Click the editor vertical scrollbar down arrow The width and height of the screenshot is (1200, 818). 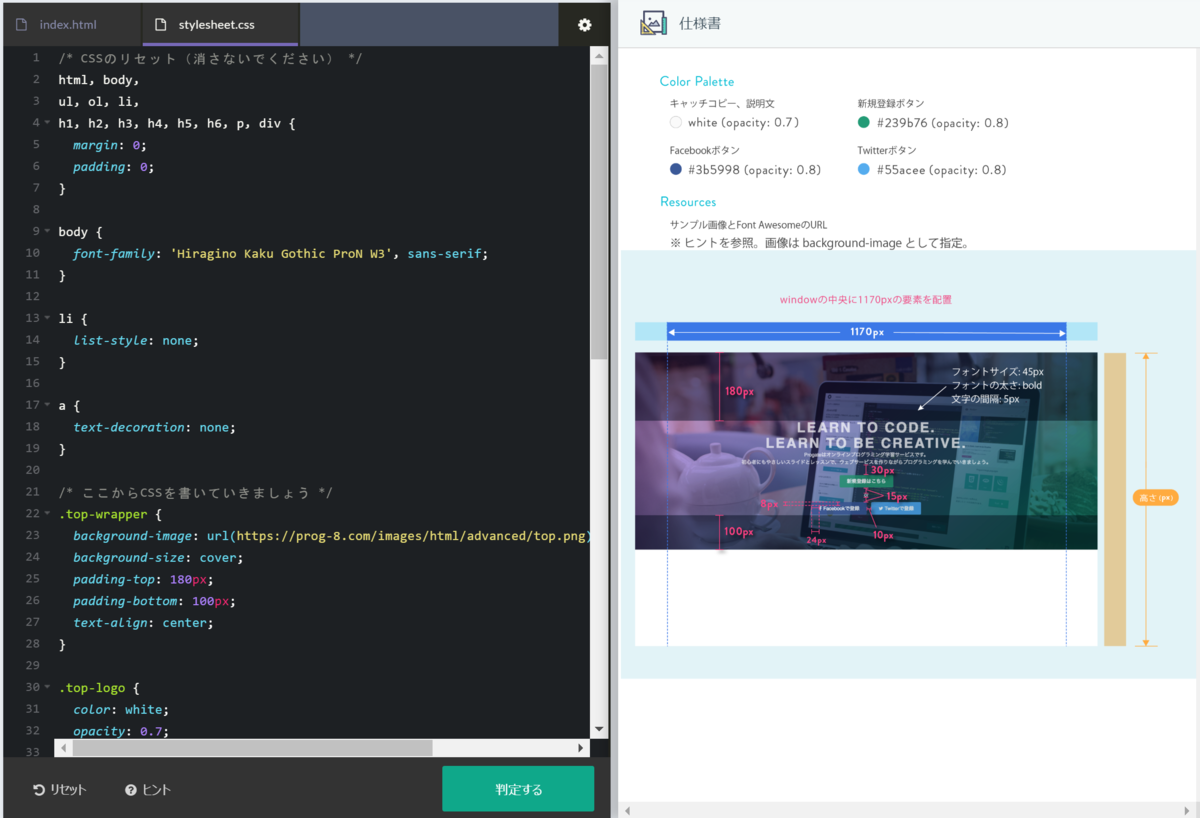click(599, 729)
